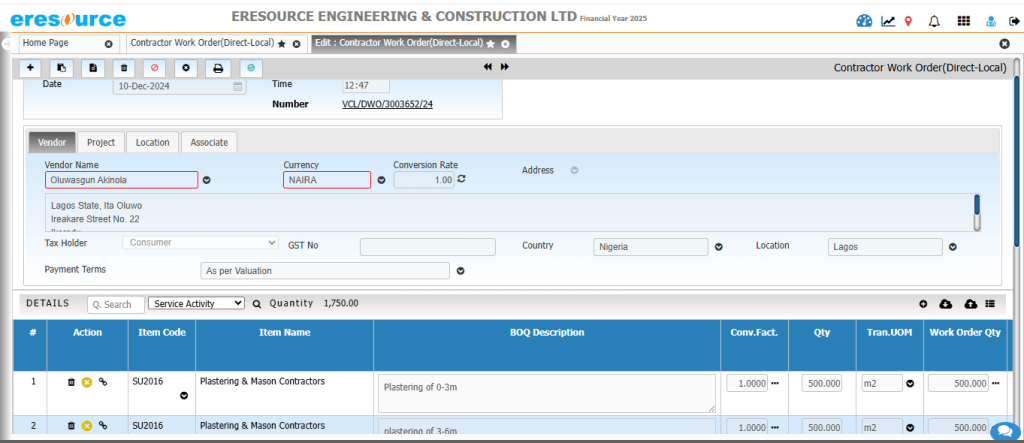Delete row 2 with its trash icon
The image size is (1024, 443).
coord(71,425)
